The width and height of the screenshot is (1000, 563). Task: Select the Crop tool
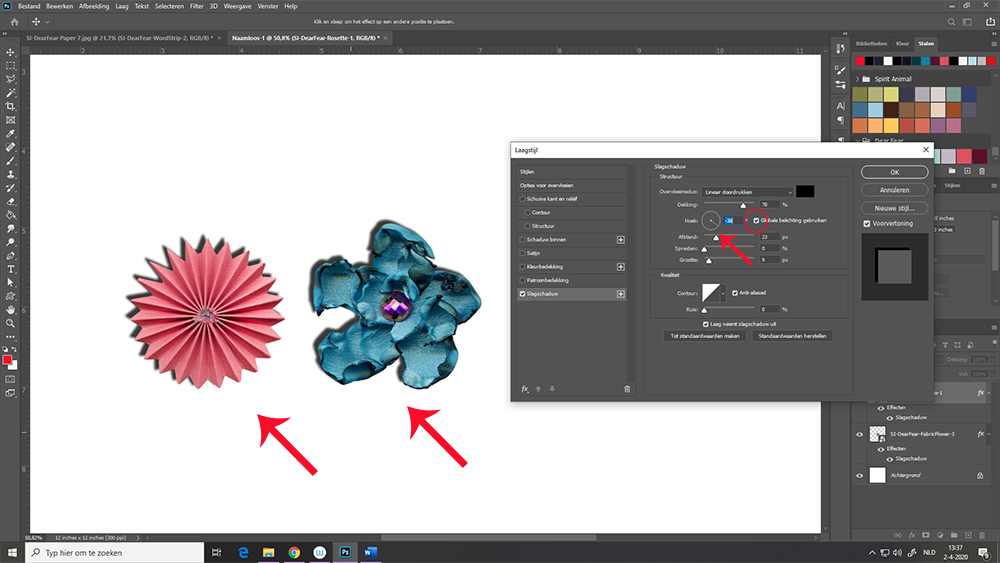pos(10,106)
